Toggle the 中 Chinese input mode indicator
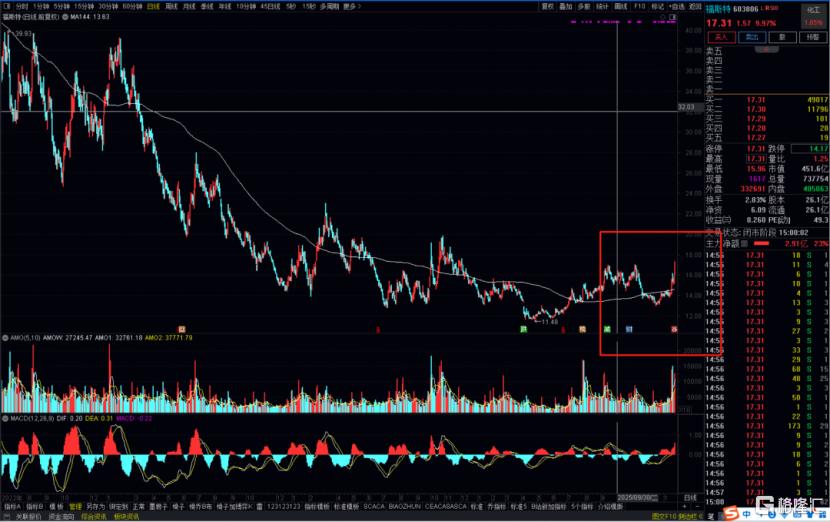This screenshot has width=830, height=522. click(746, 514)
